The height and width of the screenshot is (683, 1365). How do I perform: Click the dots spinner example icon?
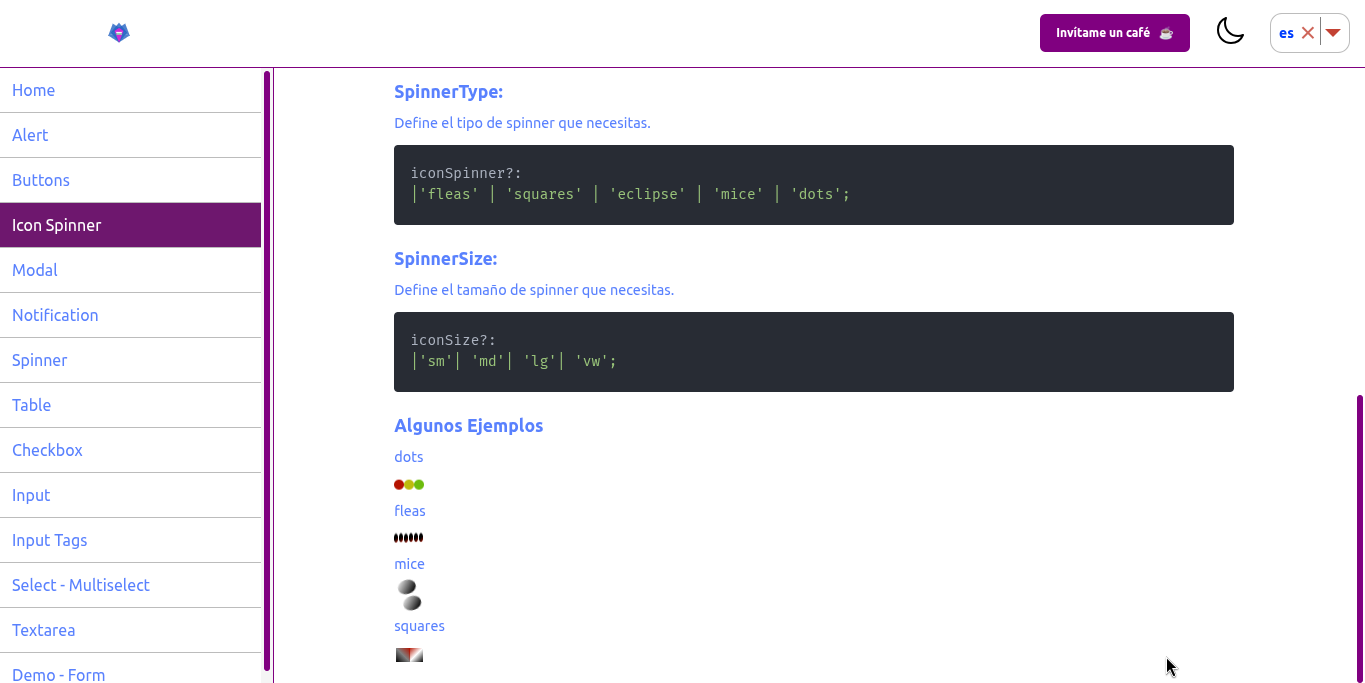point(409,485)
